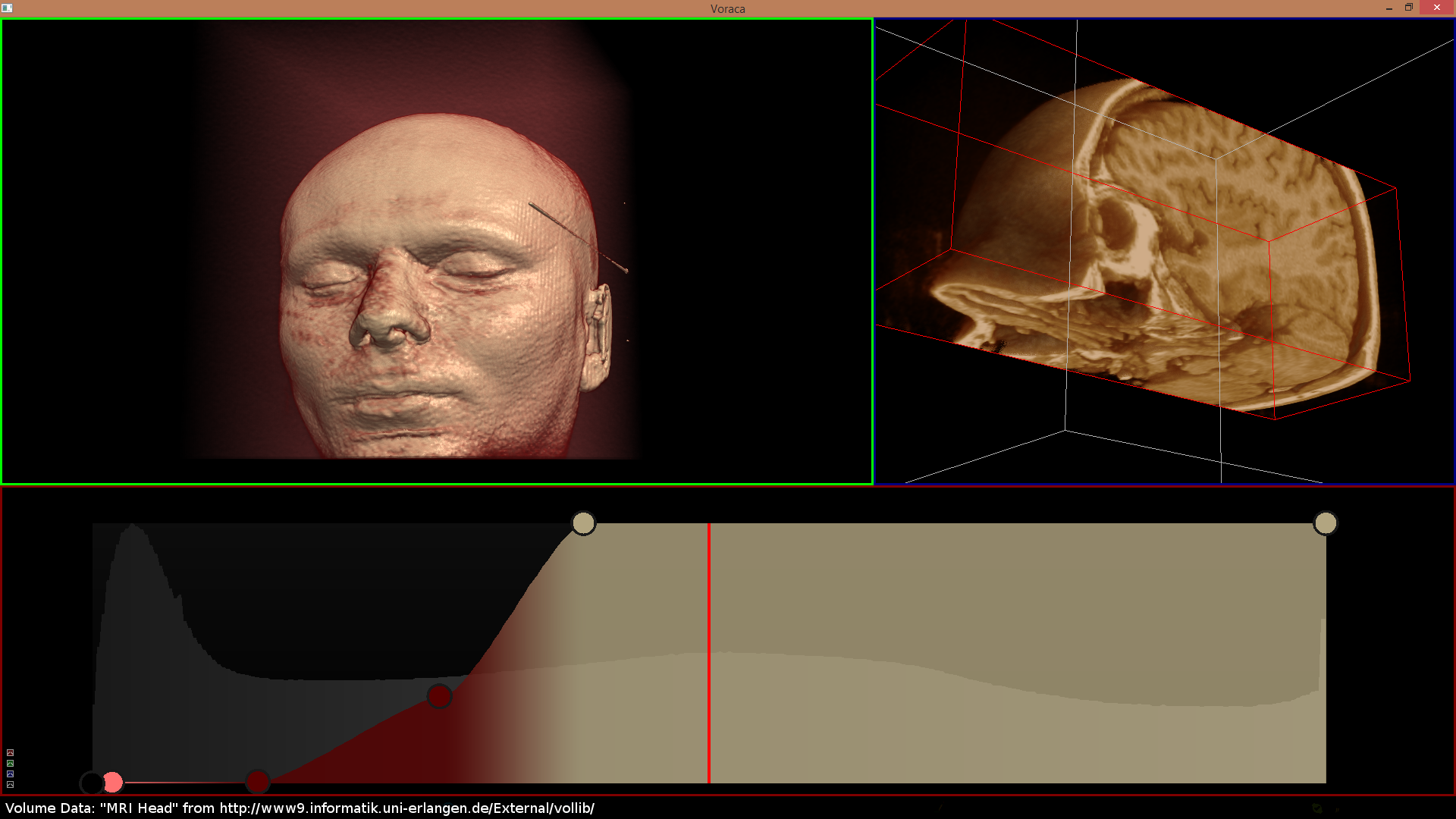The image size is (1456, 819).
Task: Select the pink transfer function control point
Action: point(113,782)
